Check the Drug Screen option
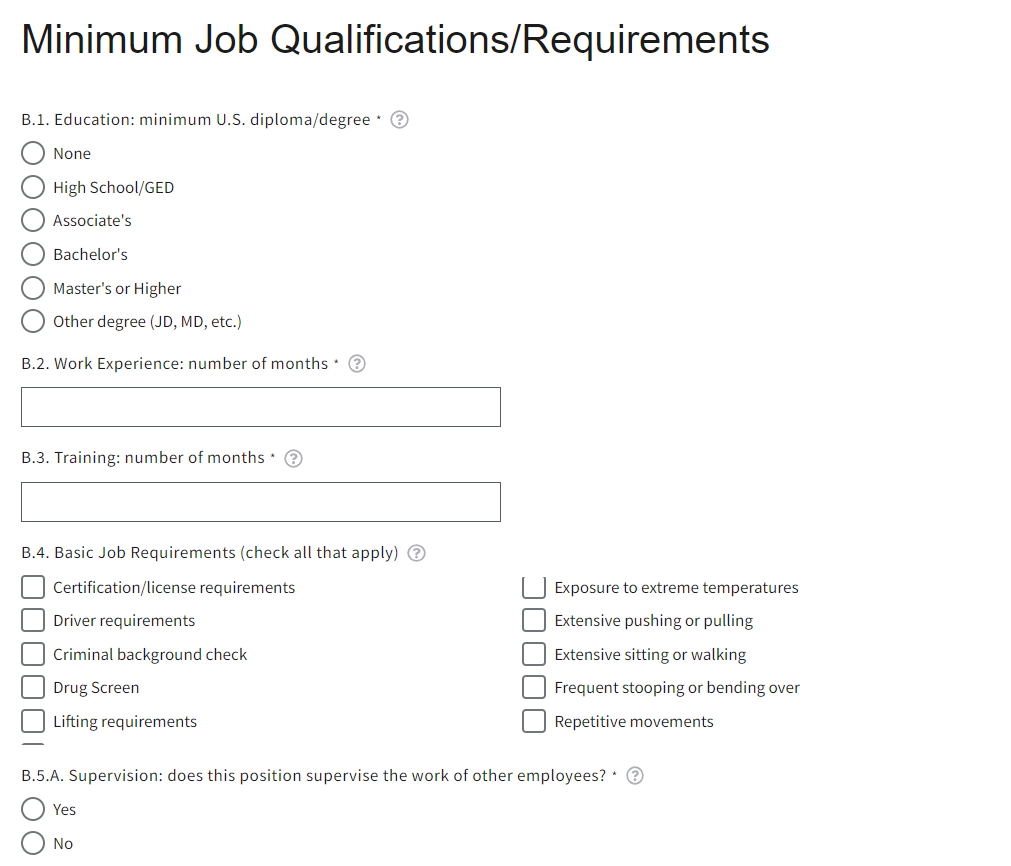This screenshot has height=866, width=1011. (34, 687)
